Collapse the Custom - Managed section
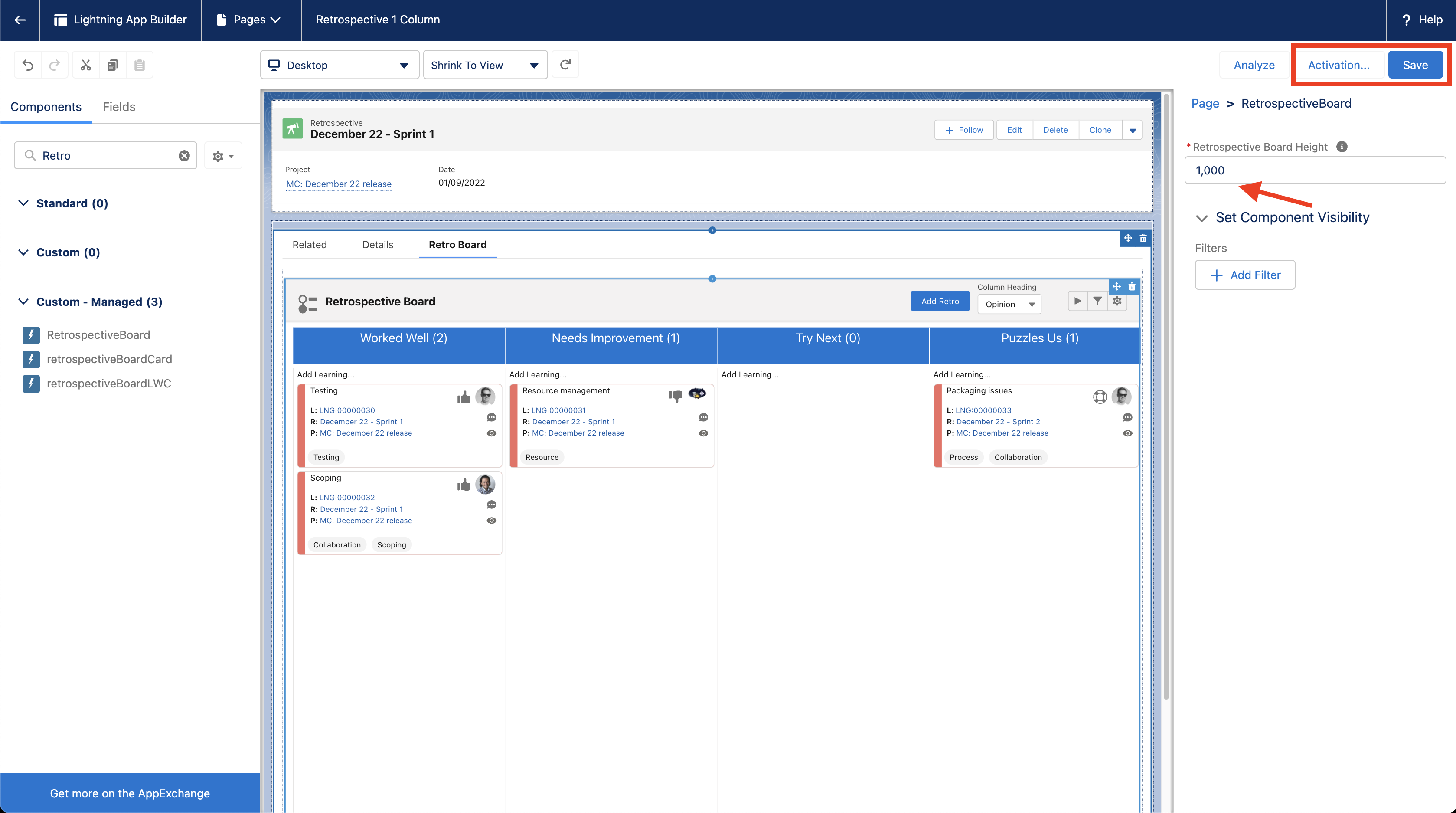The height and width of the screenshot is (813, 1456). pyautogui.click(x=23, y=302)
